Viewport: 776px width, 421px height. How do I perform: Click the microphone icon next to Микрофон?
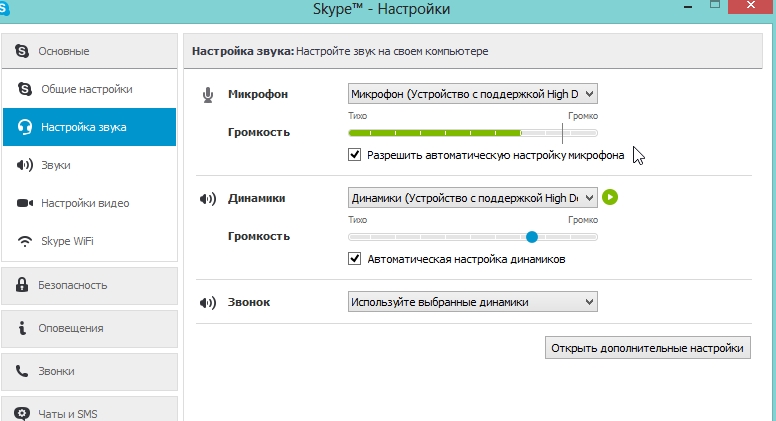(x=208, y=95)
